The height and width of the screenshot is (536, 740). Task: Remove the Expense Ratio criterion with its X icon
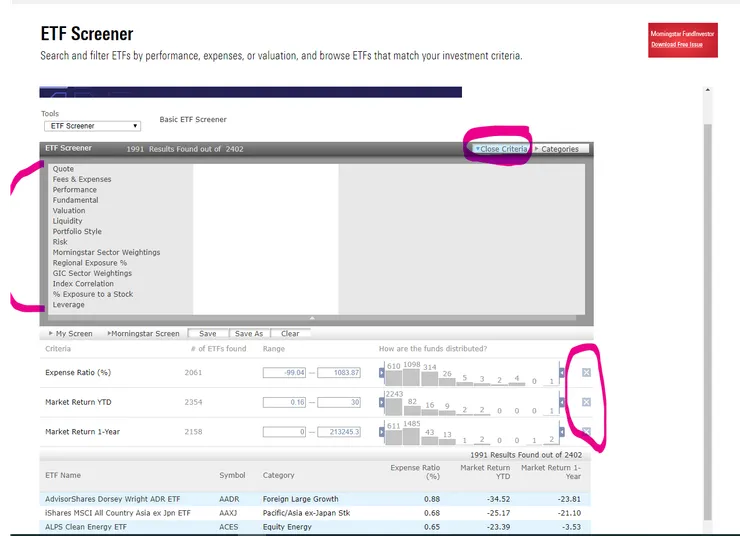coord(586,372)
